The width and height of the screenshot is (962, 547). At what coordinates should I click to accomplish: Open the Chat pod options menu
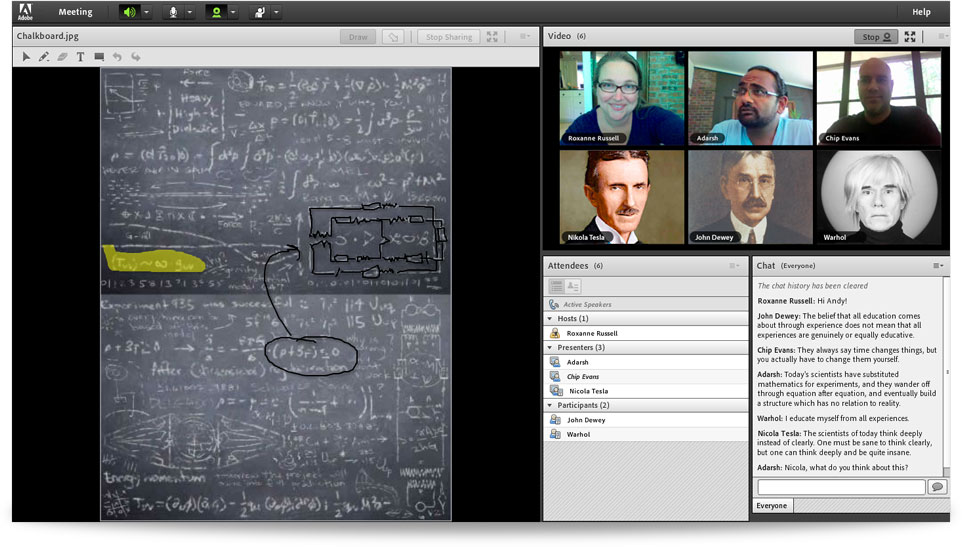(938, 266)
